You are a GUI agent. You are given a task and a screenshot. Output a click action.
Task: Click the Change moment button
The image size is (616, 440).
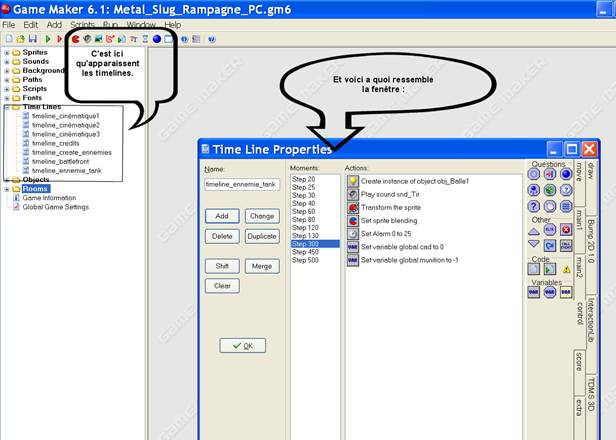(262, 216)
